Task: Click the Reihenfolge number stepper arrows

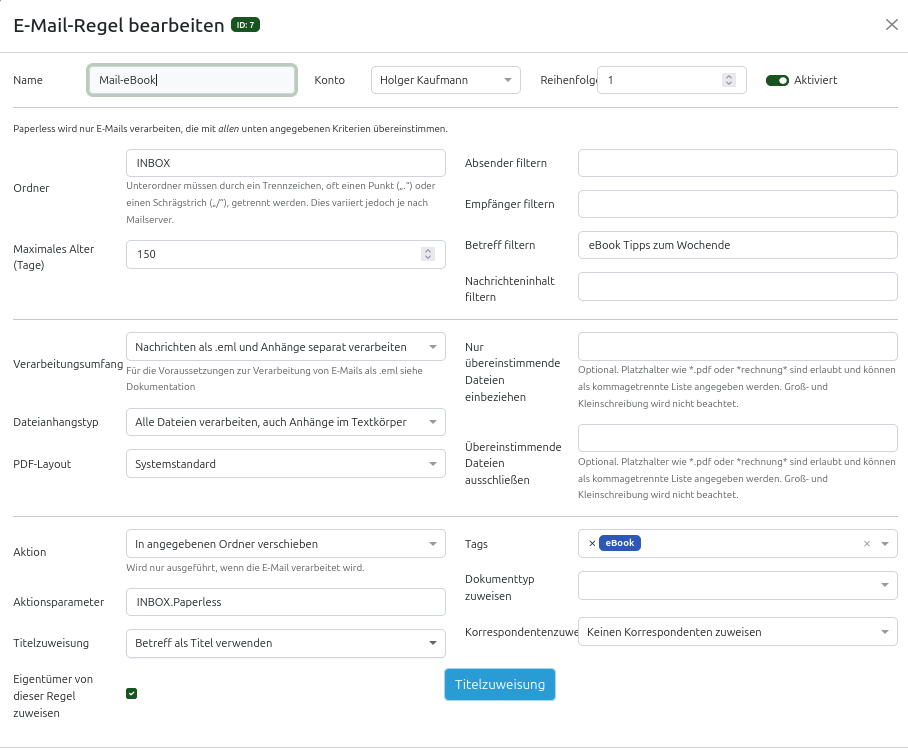Action: 728,80
